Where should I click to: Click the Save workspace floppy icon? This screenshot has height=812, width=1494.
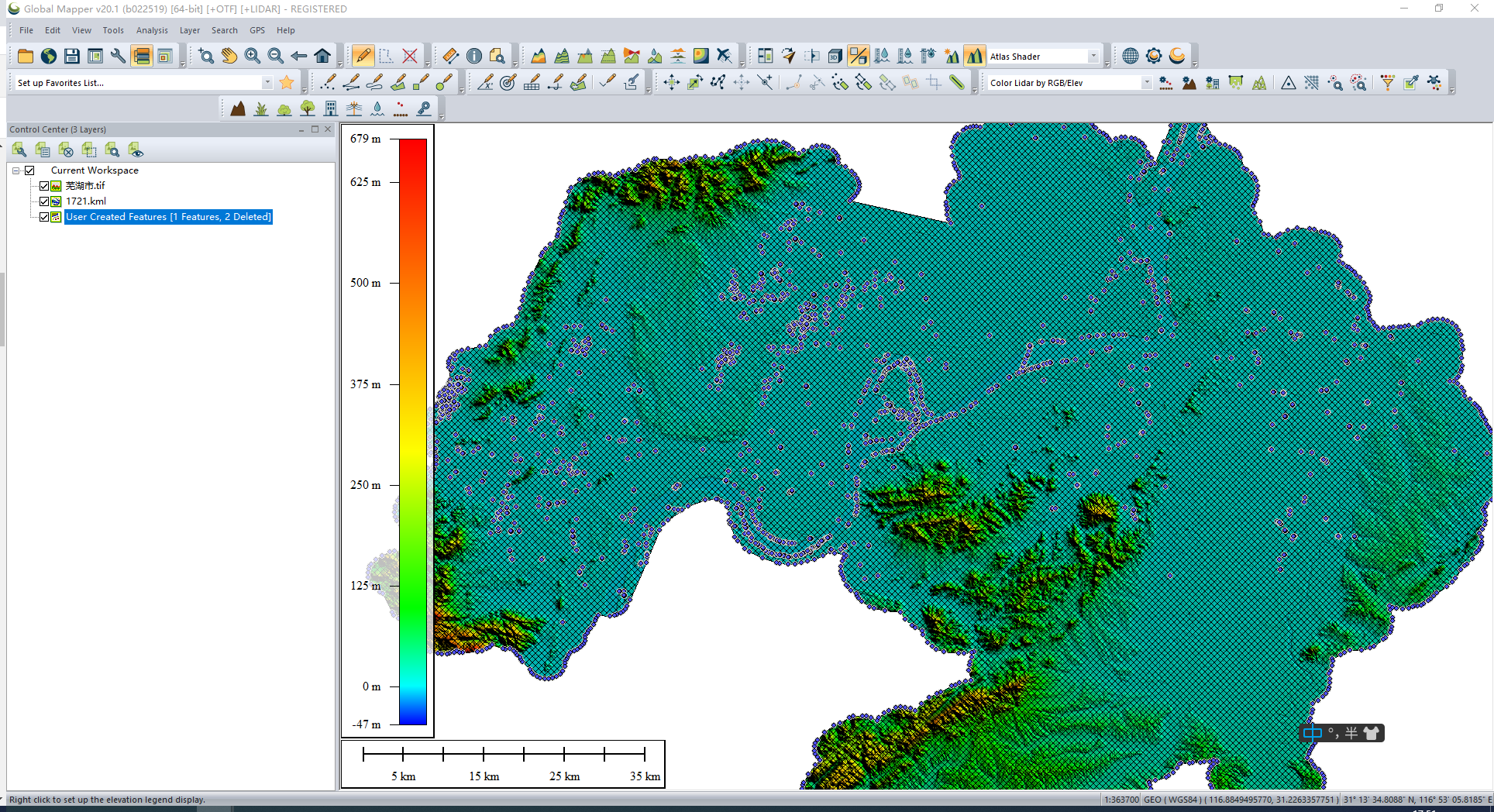pyautogui.click(x=72, y=56)
